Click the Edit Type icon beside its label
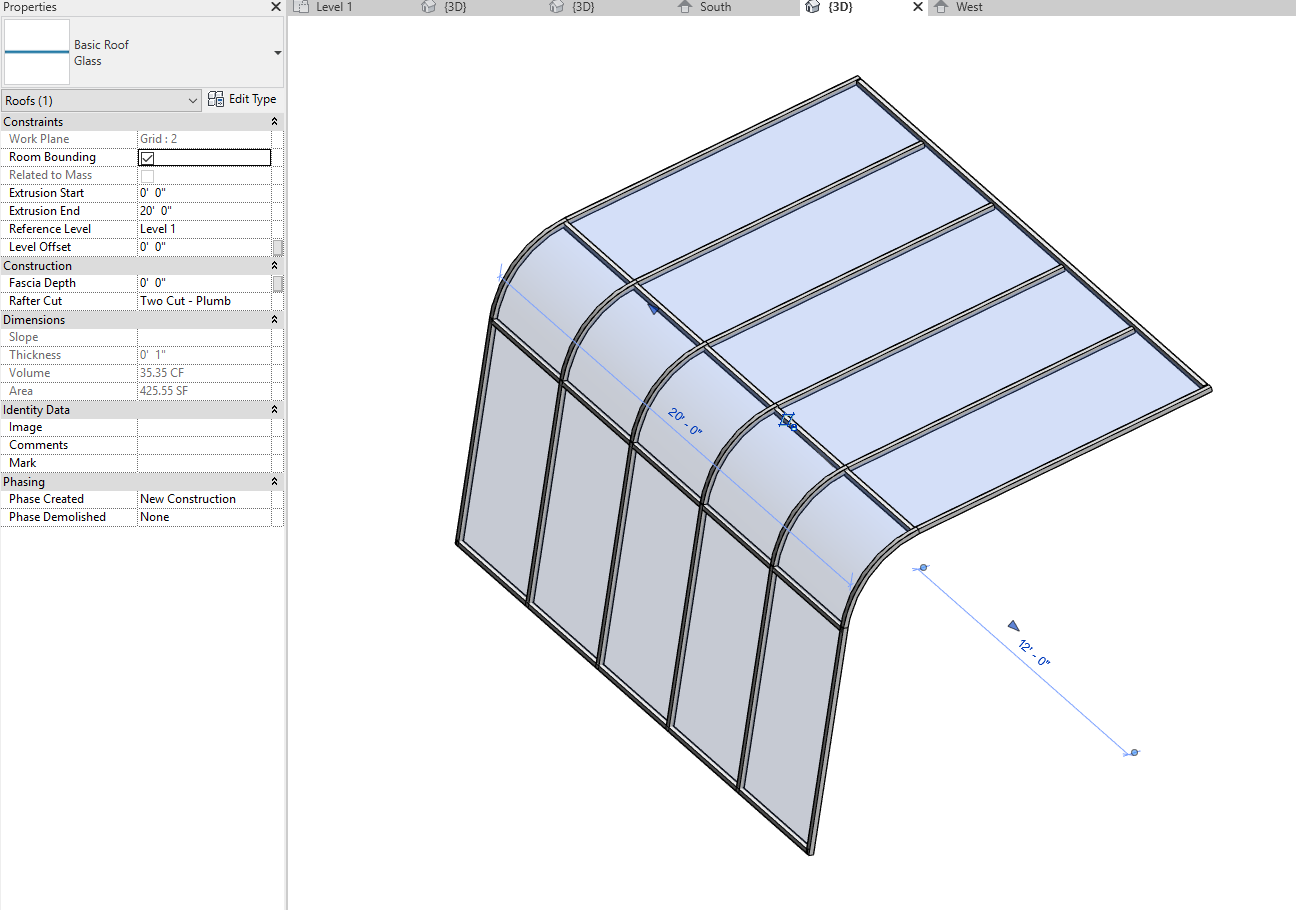1296x910 pixels. click(x=215, y=99)
